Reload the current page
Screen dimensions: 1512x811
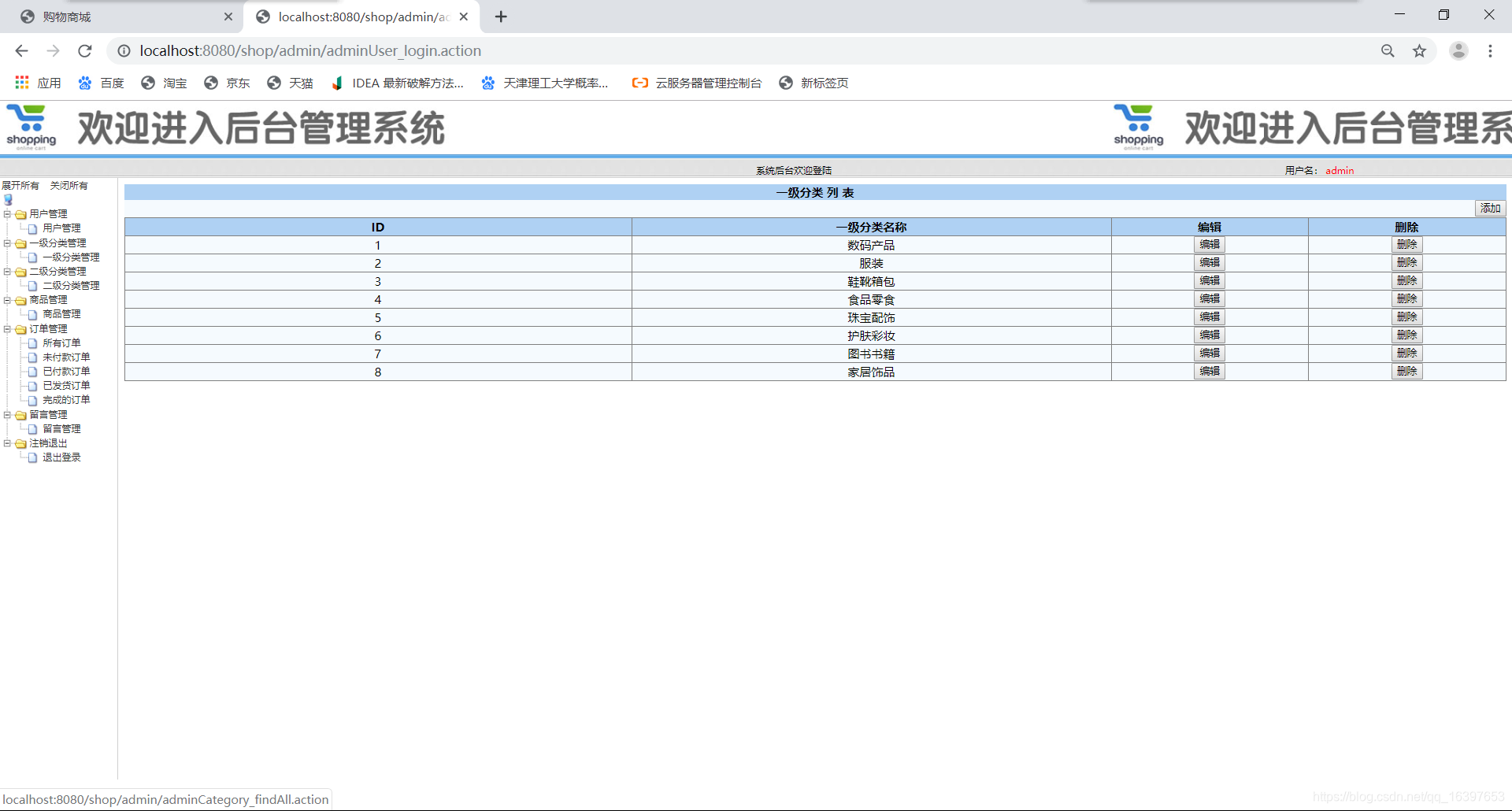click(x=85, y=50)
